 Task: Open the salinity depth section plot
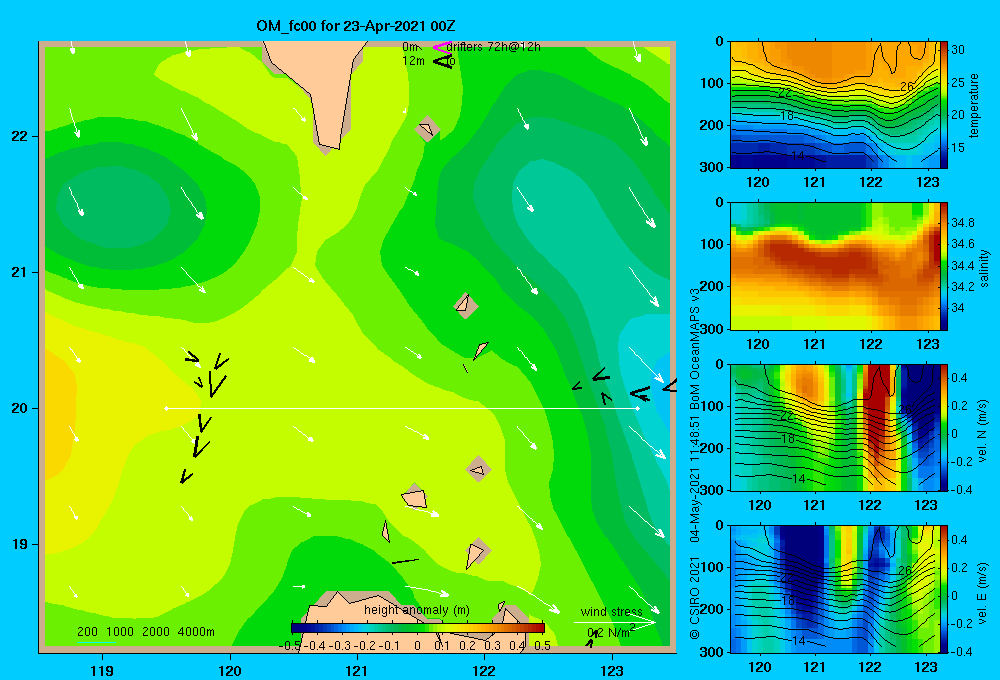pos(835,266)
